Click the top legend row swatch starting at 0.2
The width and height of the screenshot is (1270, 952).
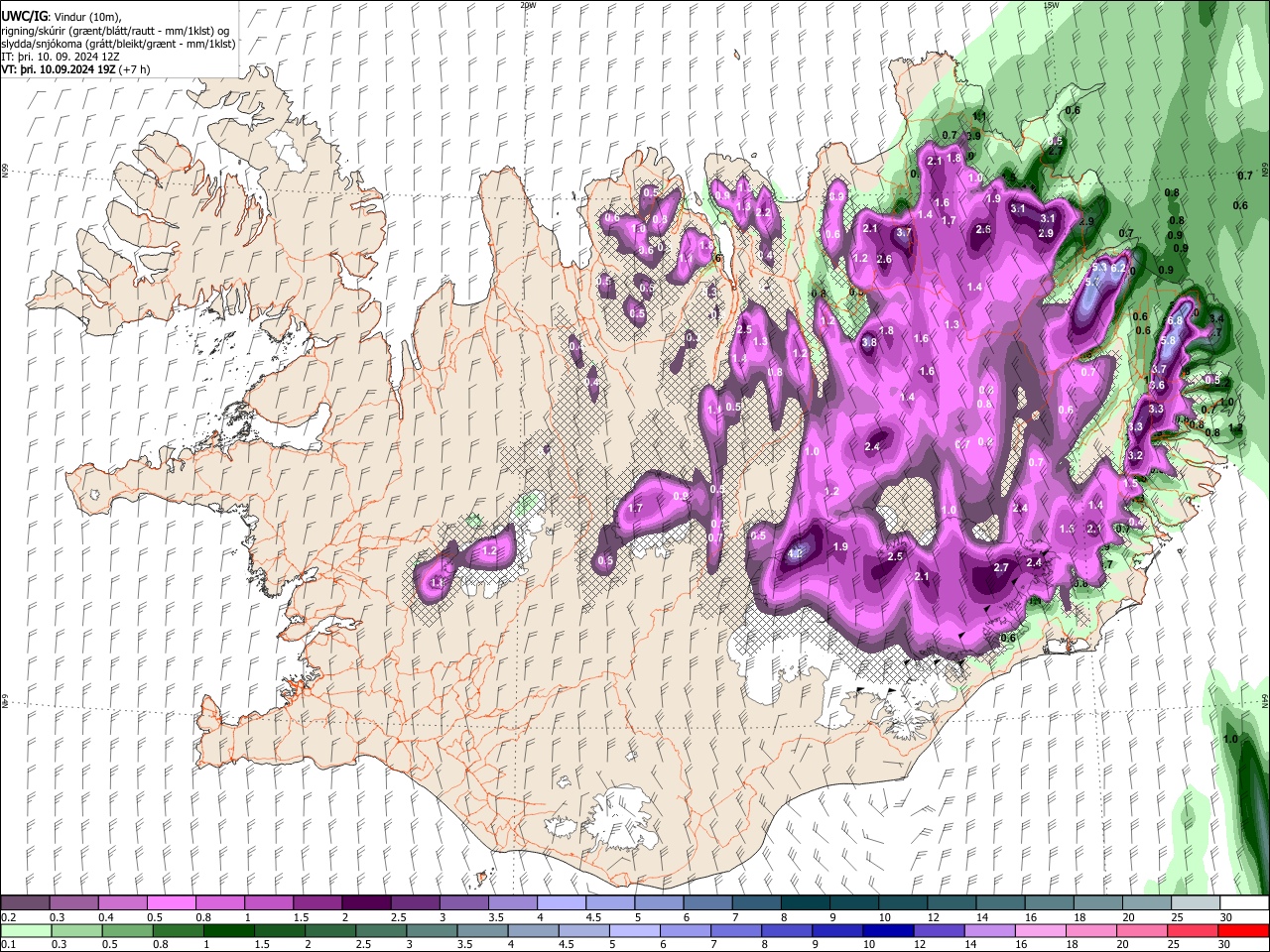25,903
